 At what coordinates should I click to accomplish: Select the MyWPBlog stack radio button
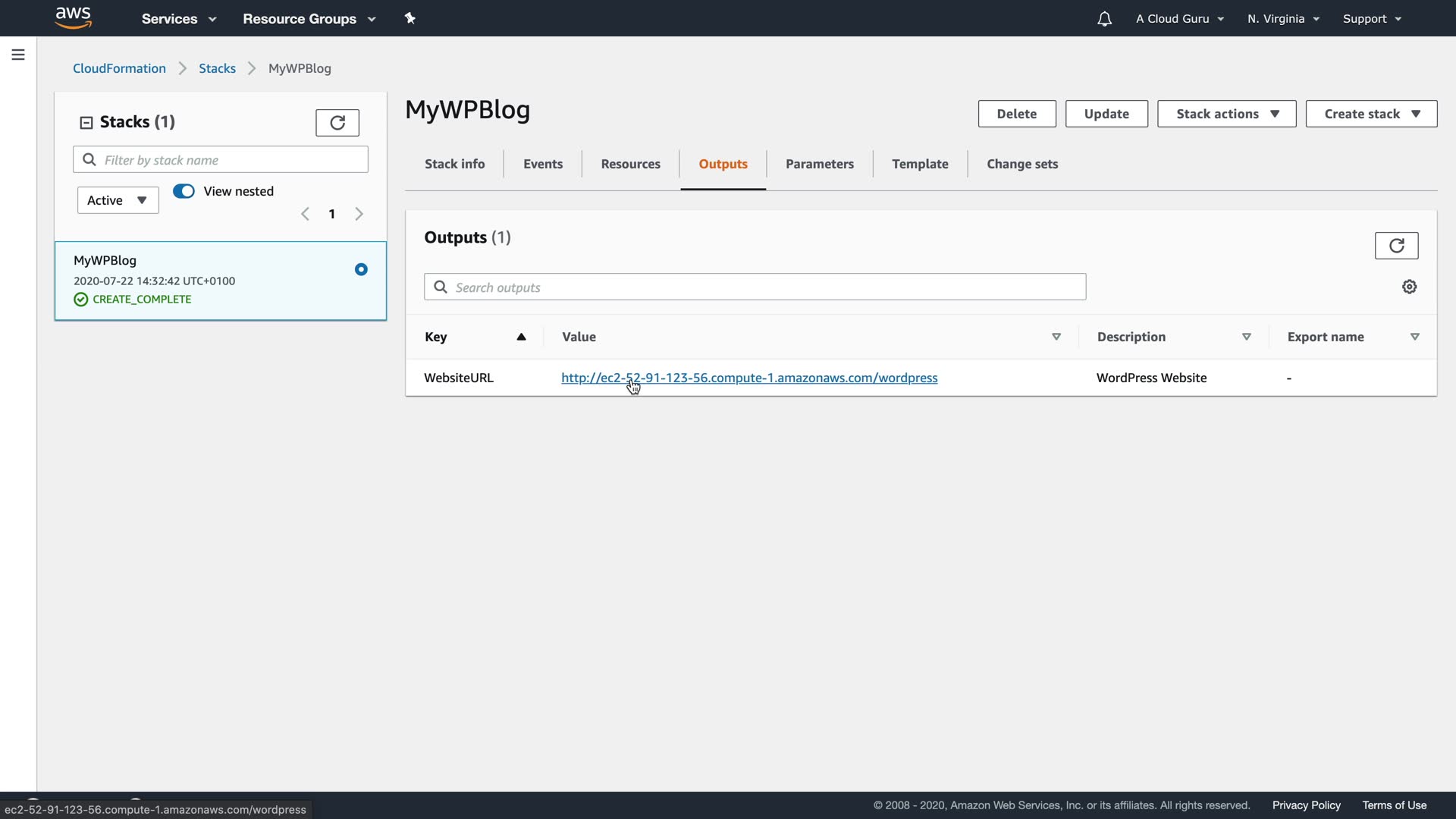coord(361,269)
